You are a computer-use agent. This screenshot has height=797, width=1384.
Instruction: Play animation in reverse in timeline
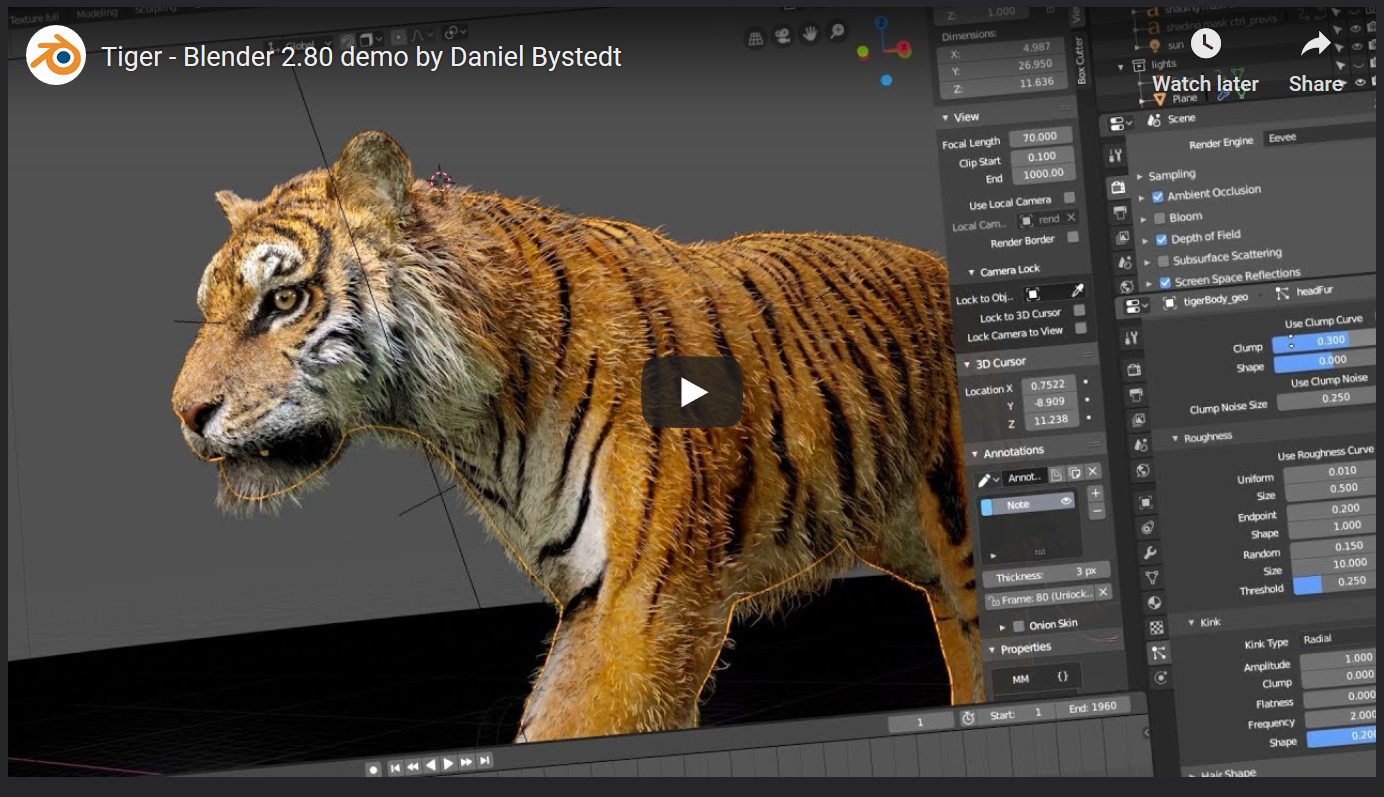[x=431, y=765]
